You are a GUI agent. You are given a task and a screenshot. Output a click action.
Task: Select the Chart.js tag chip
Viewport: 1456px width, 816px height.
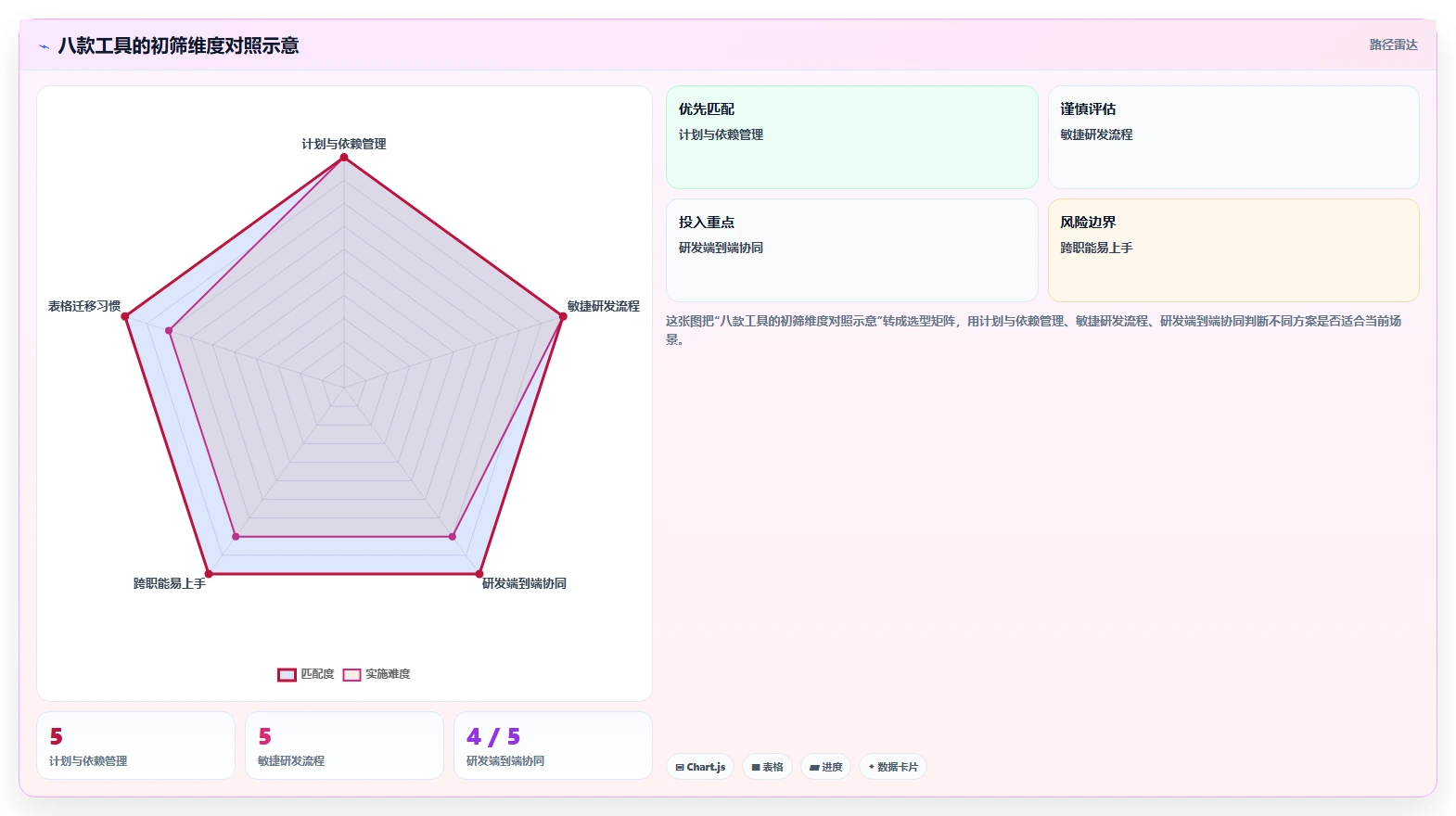700,767
